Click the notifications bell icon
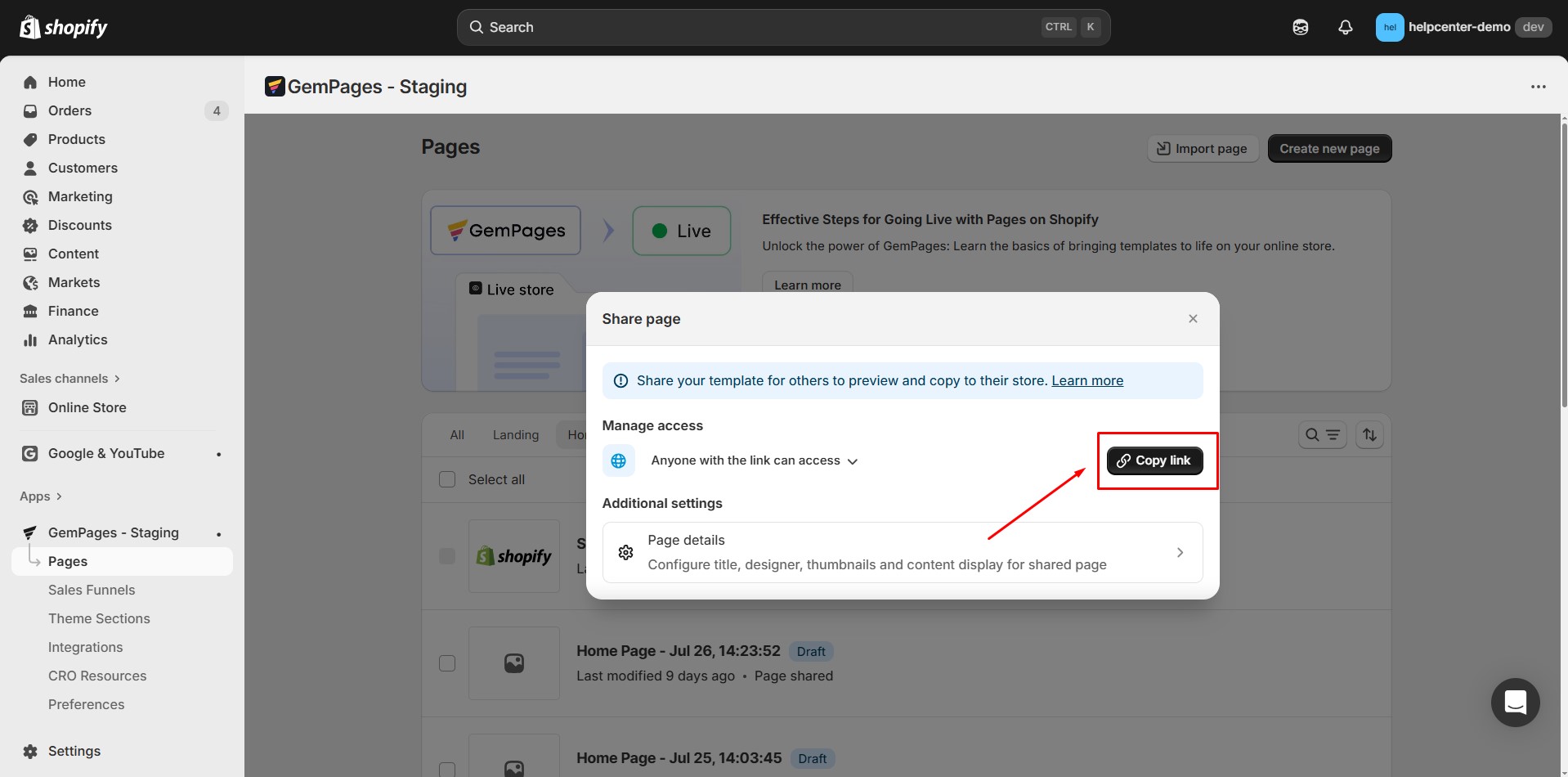This screenshot has height=777, width=1568. tap(1345, 27)
